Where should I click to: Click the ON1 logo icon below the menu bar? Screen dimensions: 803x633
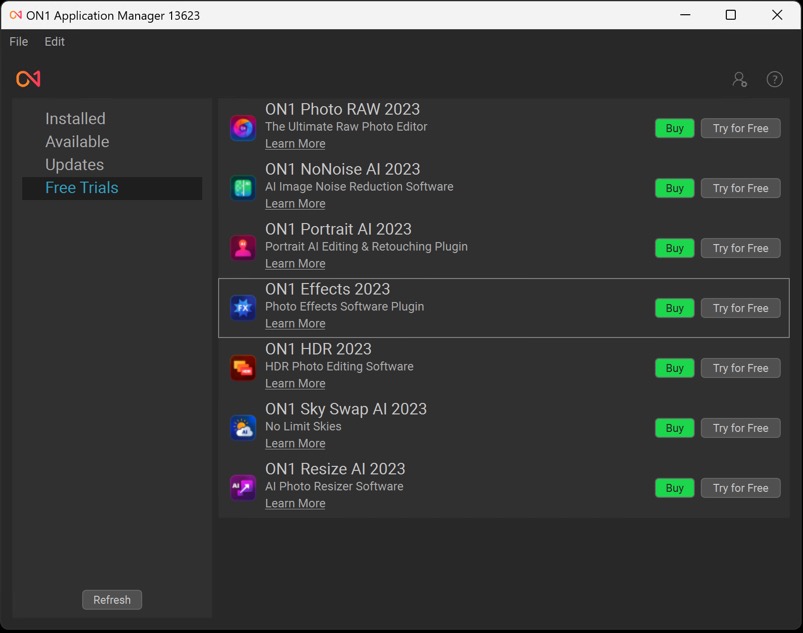28,79
